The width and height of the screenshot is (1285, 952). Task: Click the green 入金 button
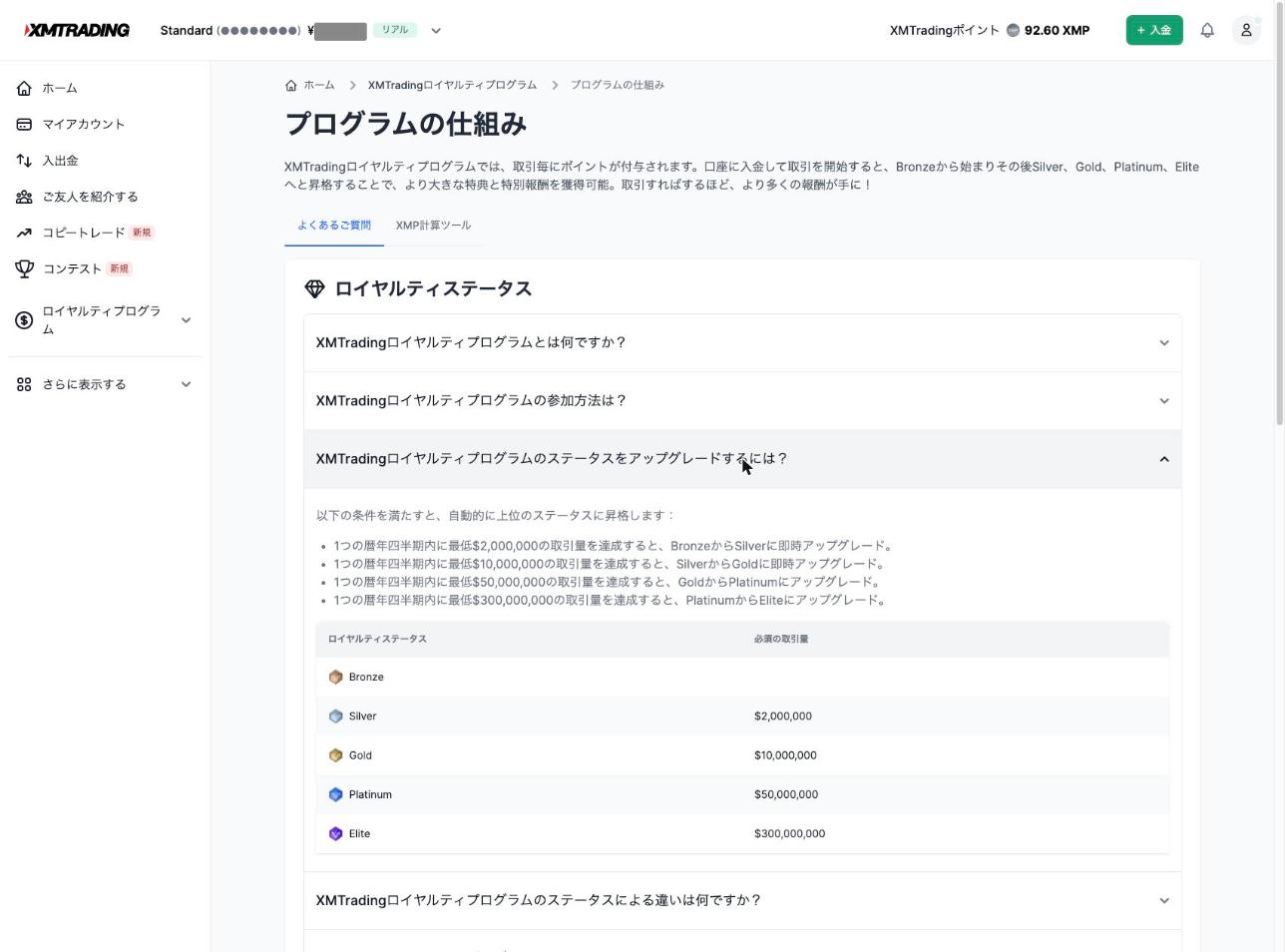[1154, 30]
